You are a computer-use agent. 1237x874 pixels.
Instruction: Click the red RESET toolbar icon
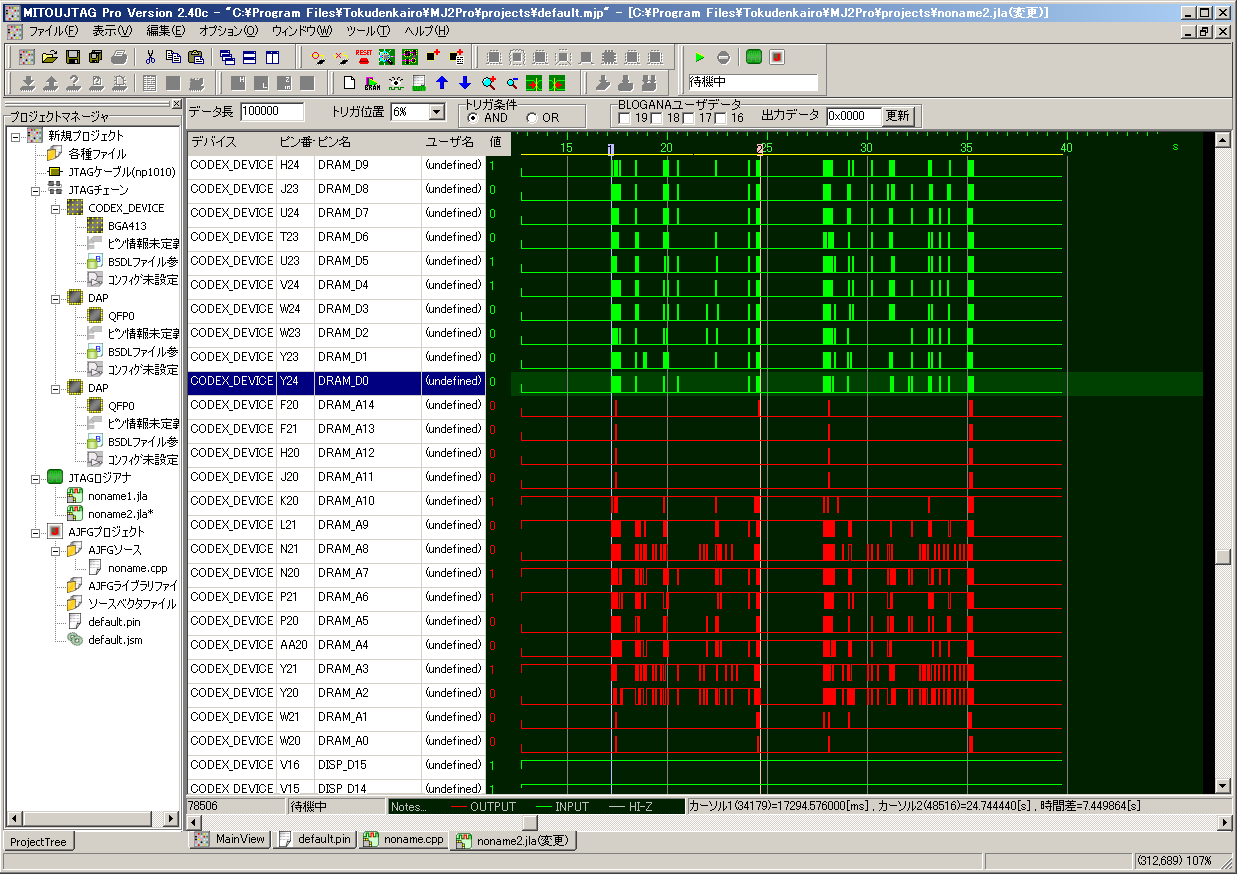coord(363,56)
